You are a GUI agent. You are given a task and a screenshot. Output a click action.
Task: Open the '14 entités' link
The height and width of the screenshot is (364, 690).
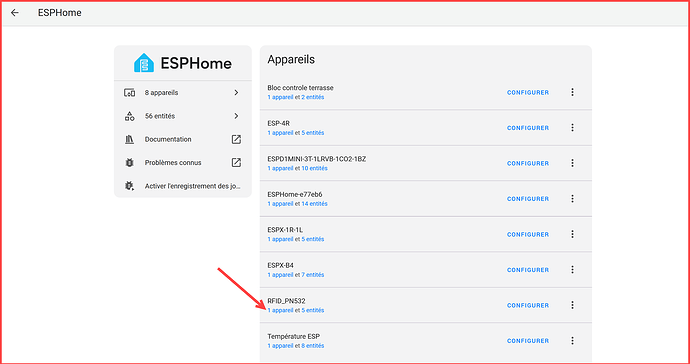[315, 204]
